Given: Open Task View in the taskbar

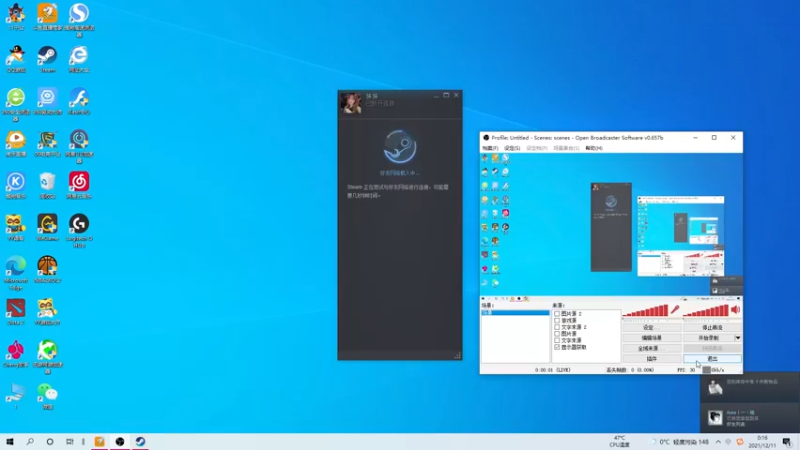Looking at the screenshot, I should tap(70, 441).
